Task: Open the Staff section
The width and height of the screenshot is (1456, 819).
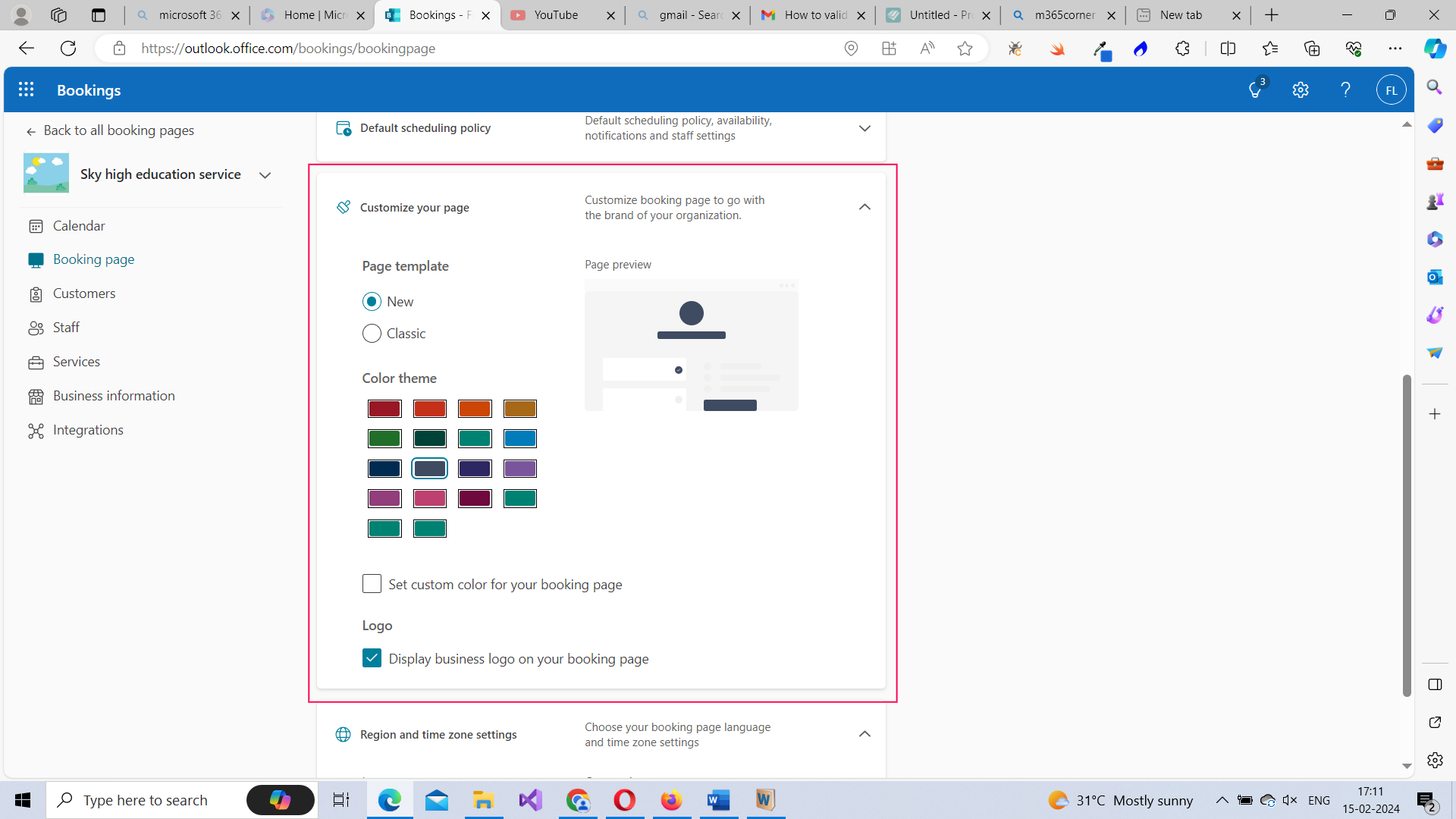Action: coord(66,327)
